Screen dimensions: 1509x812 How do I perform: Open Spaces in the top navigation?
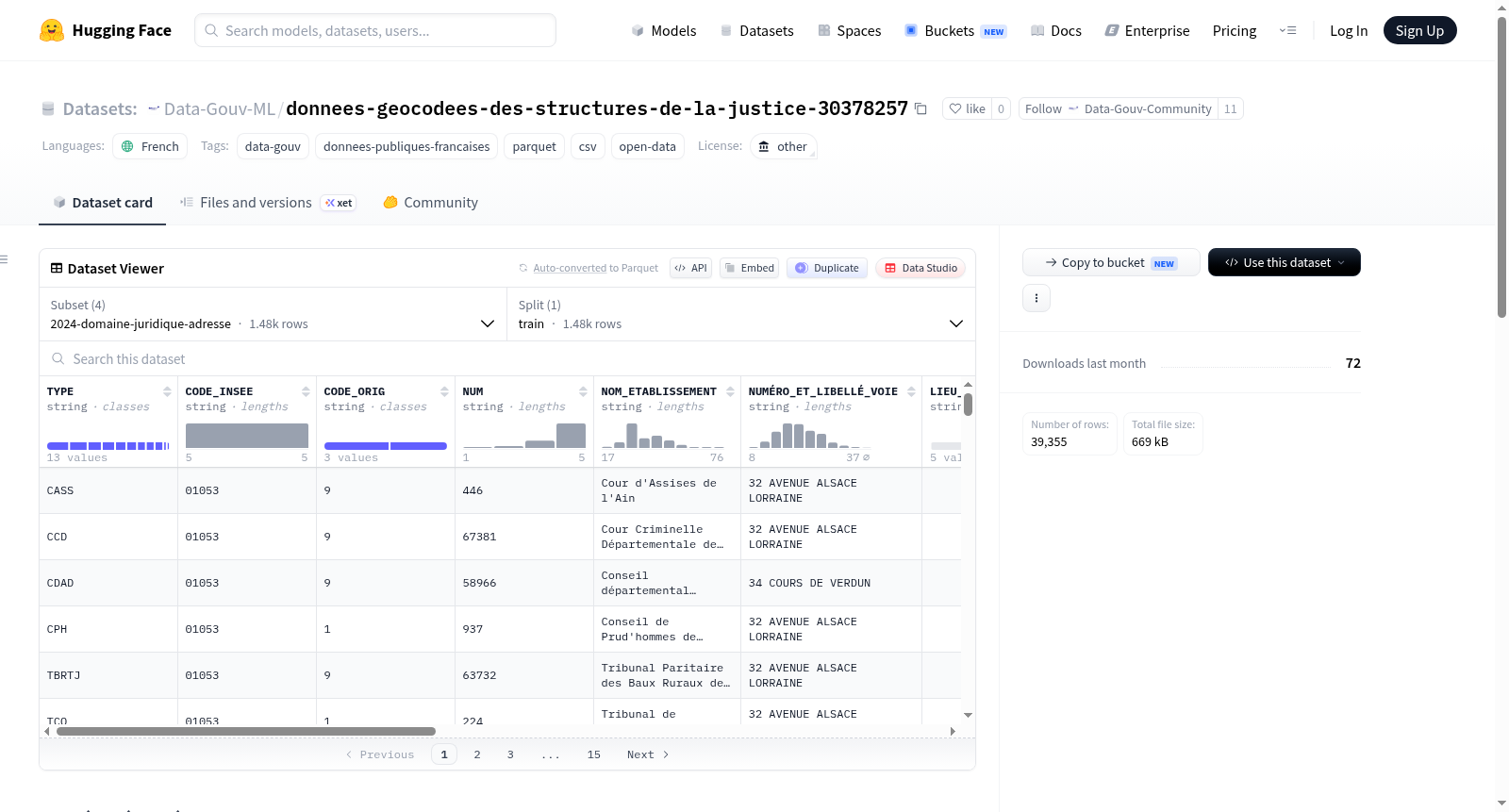point(849,30)
